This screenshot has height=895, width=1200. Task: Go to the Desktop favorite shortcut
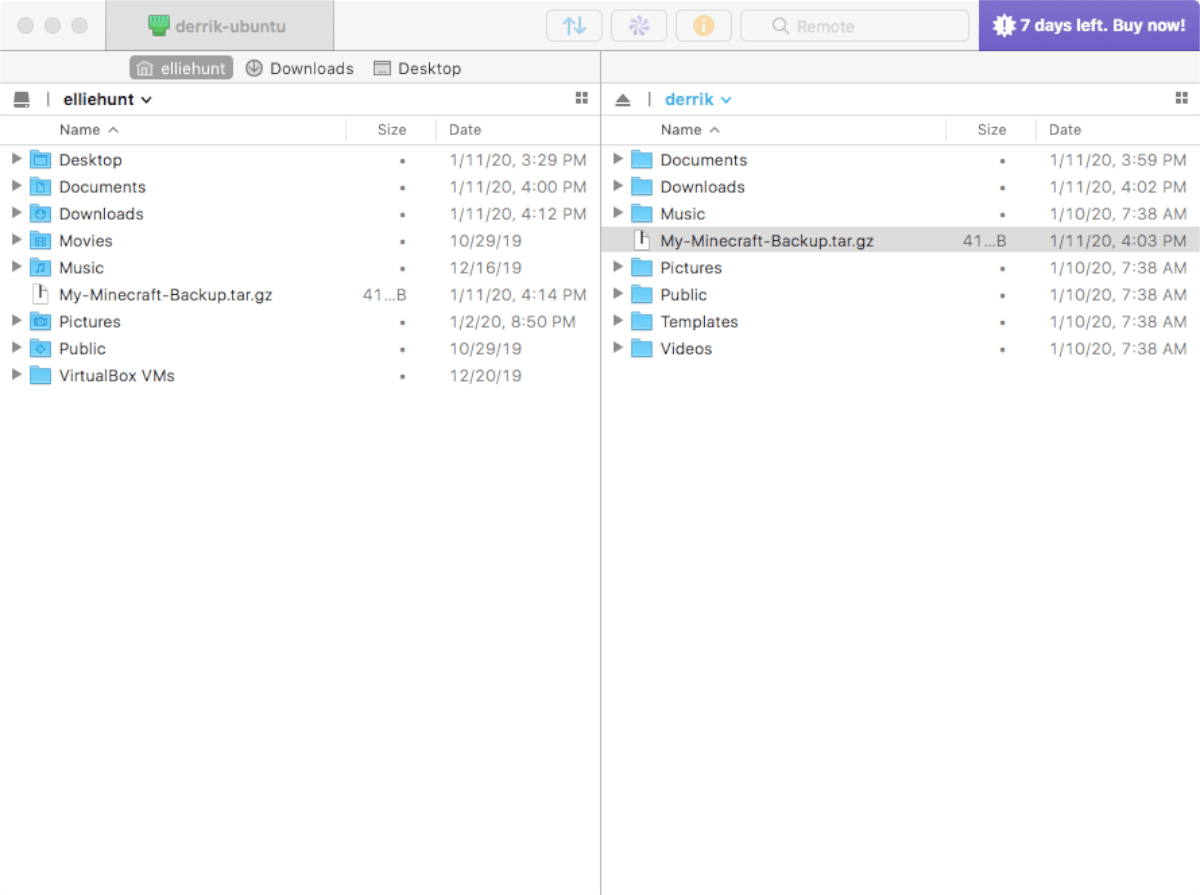pyautogui.click(x=417, y=68)
